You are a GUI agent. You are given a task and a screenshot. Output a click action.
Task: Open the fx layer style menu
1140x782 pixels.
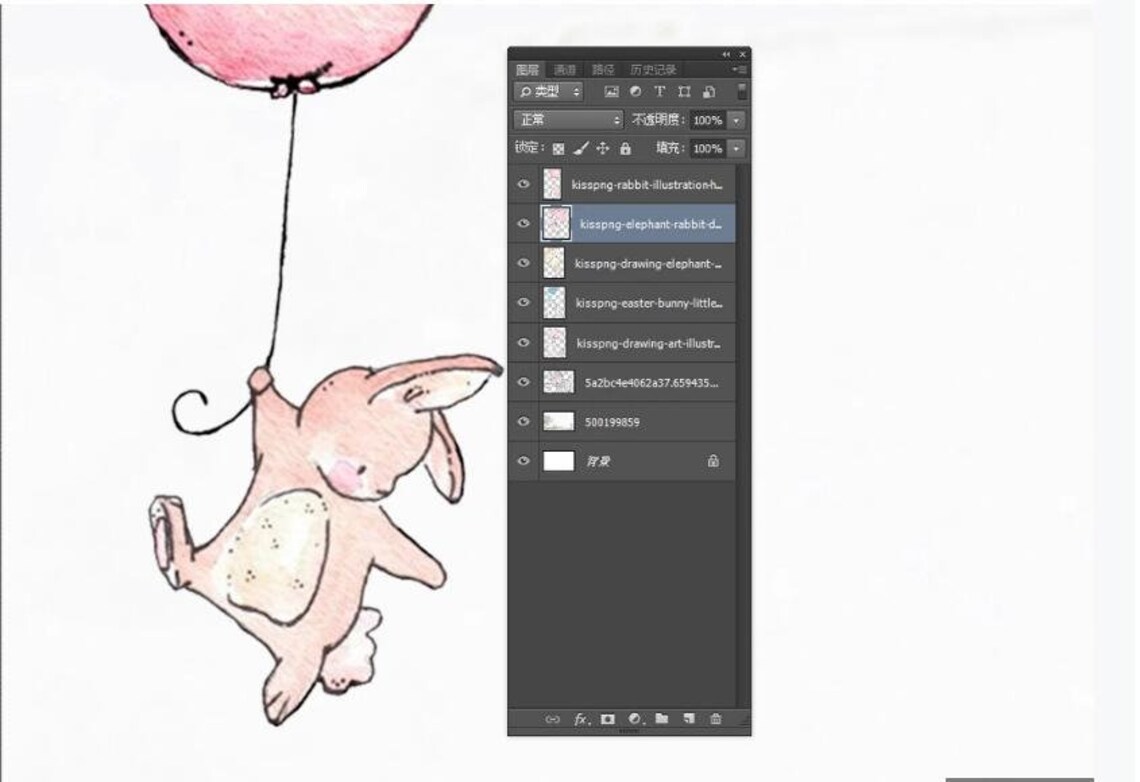coord(581,719)
